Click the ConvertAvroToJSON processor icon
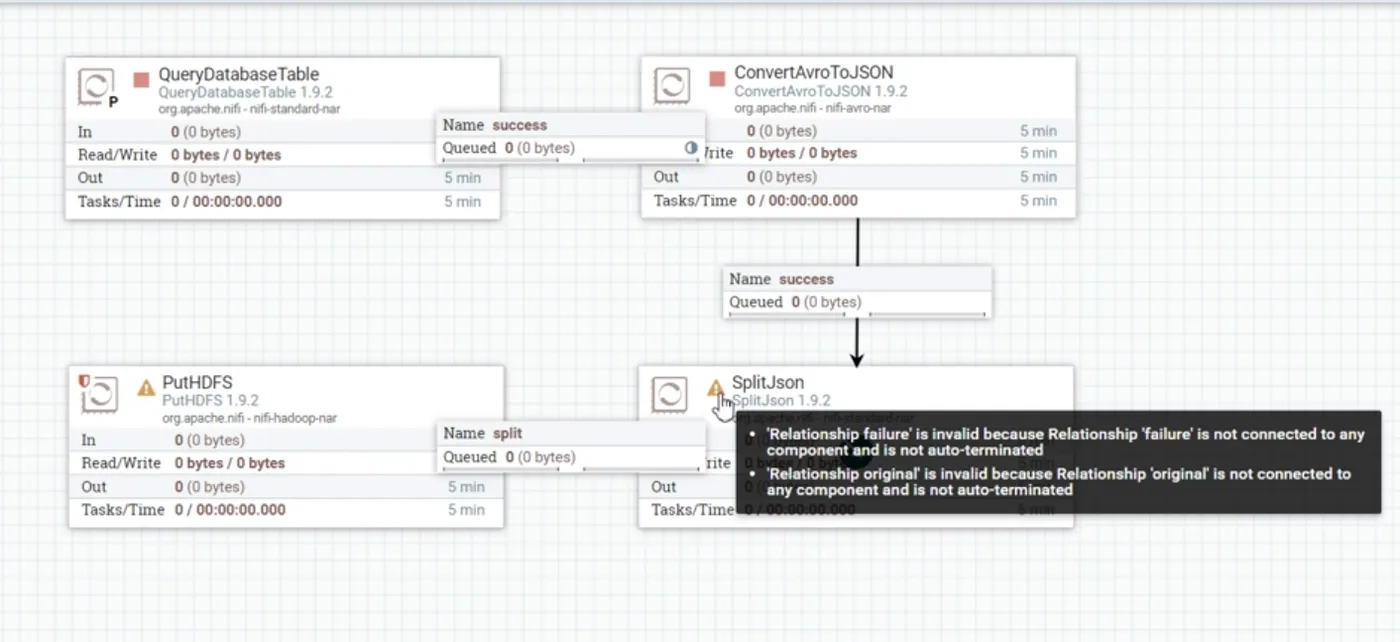The image size is (1400, 642). 671,85
